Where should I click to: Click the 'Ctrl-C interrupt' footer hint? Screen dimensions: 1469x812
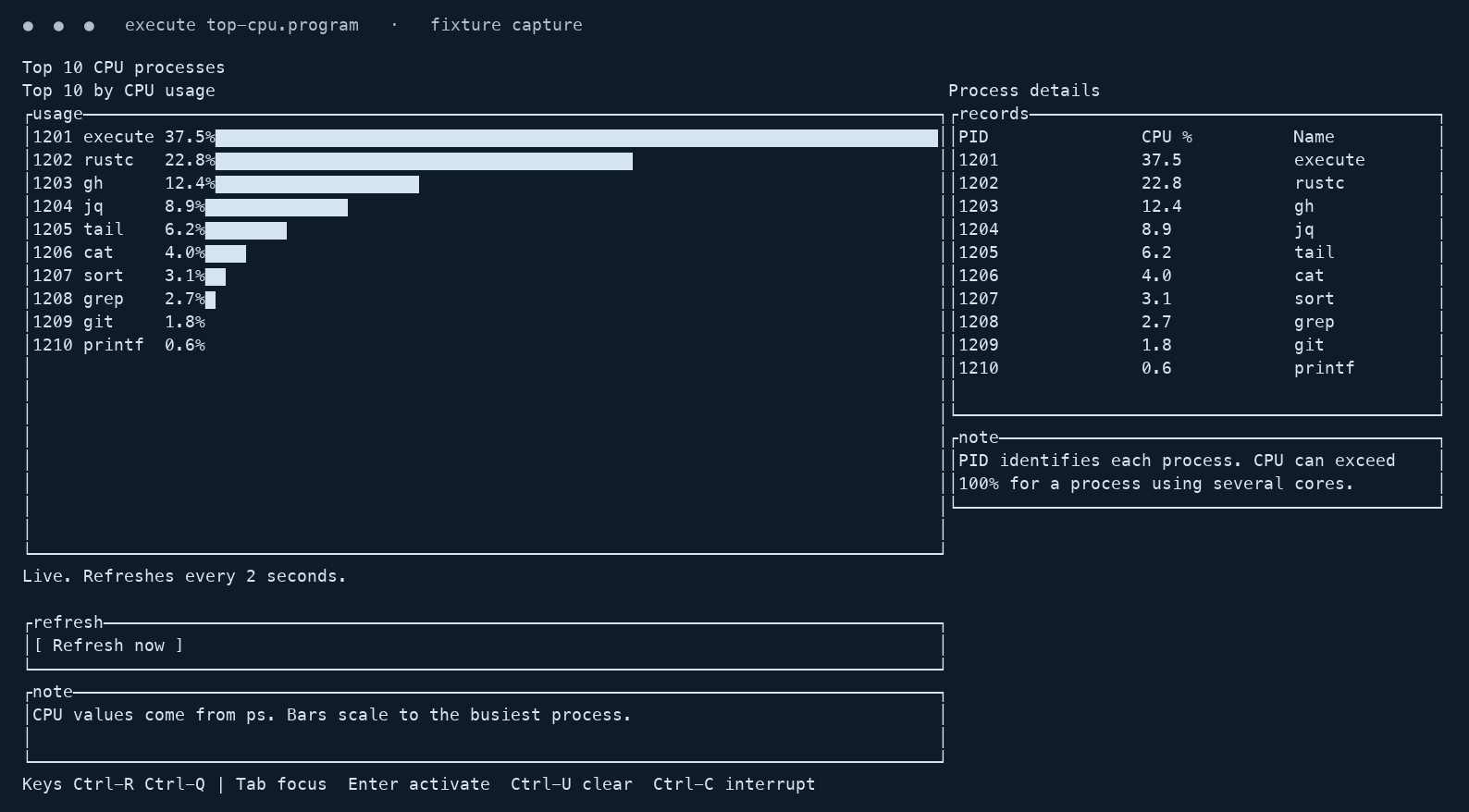[x=734, y=784]
